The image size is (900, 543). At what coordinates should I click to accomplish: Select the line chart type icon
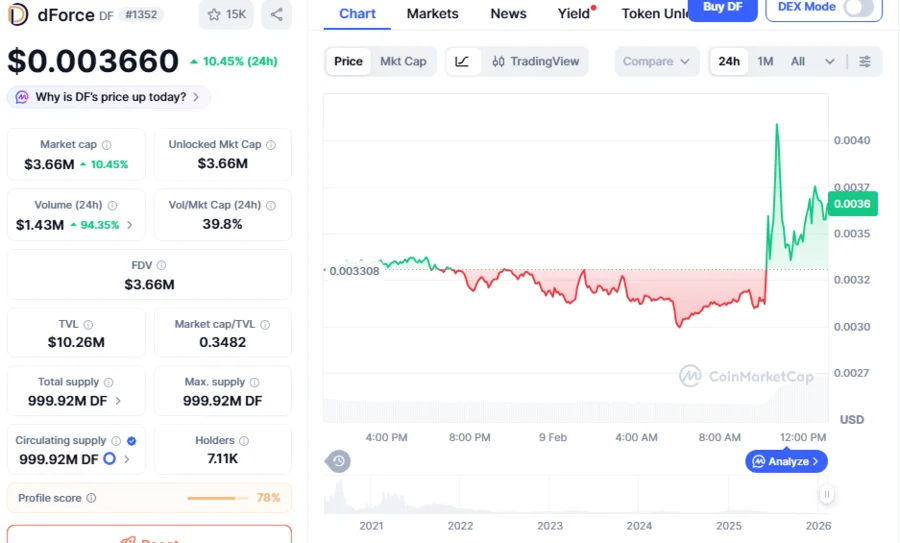pos(462,61)
